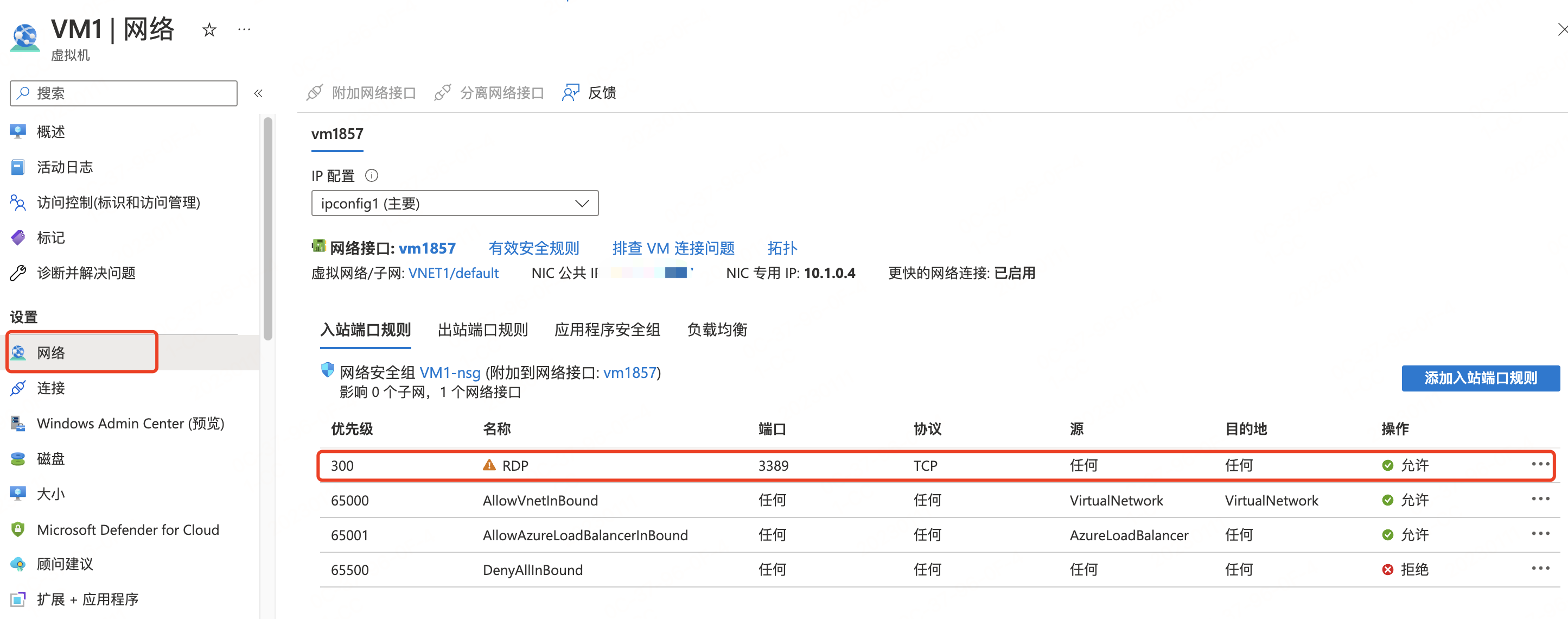Click the Connect plug icon in sidebar
The height and width of the screenshot is (619, 1568).
pos(18,388)
